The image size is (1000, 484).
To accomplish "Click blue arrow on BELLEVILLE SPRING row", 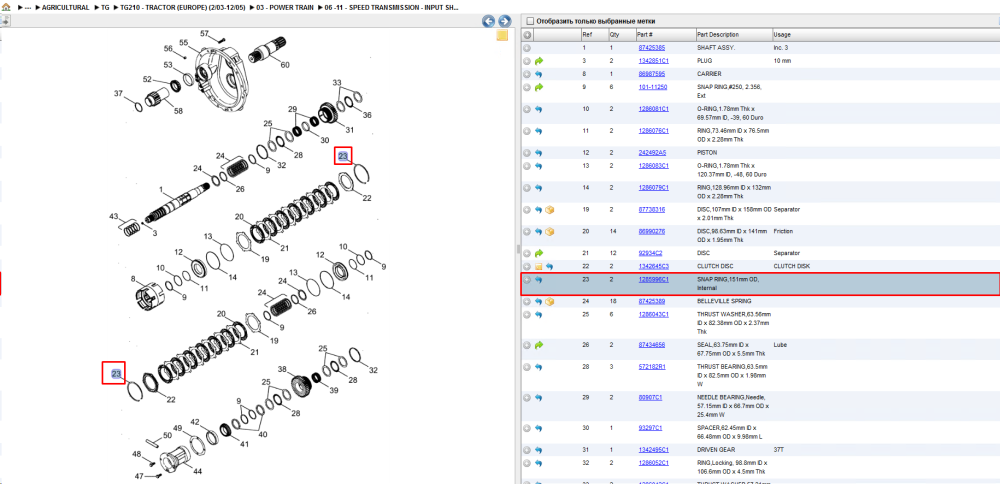I will 539,301.
